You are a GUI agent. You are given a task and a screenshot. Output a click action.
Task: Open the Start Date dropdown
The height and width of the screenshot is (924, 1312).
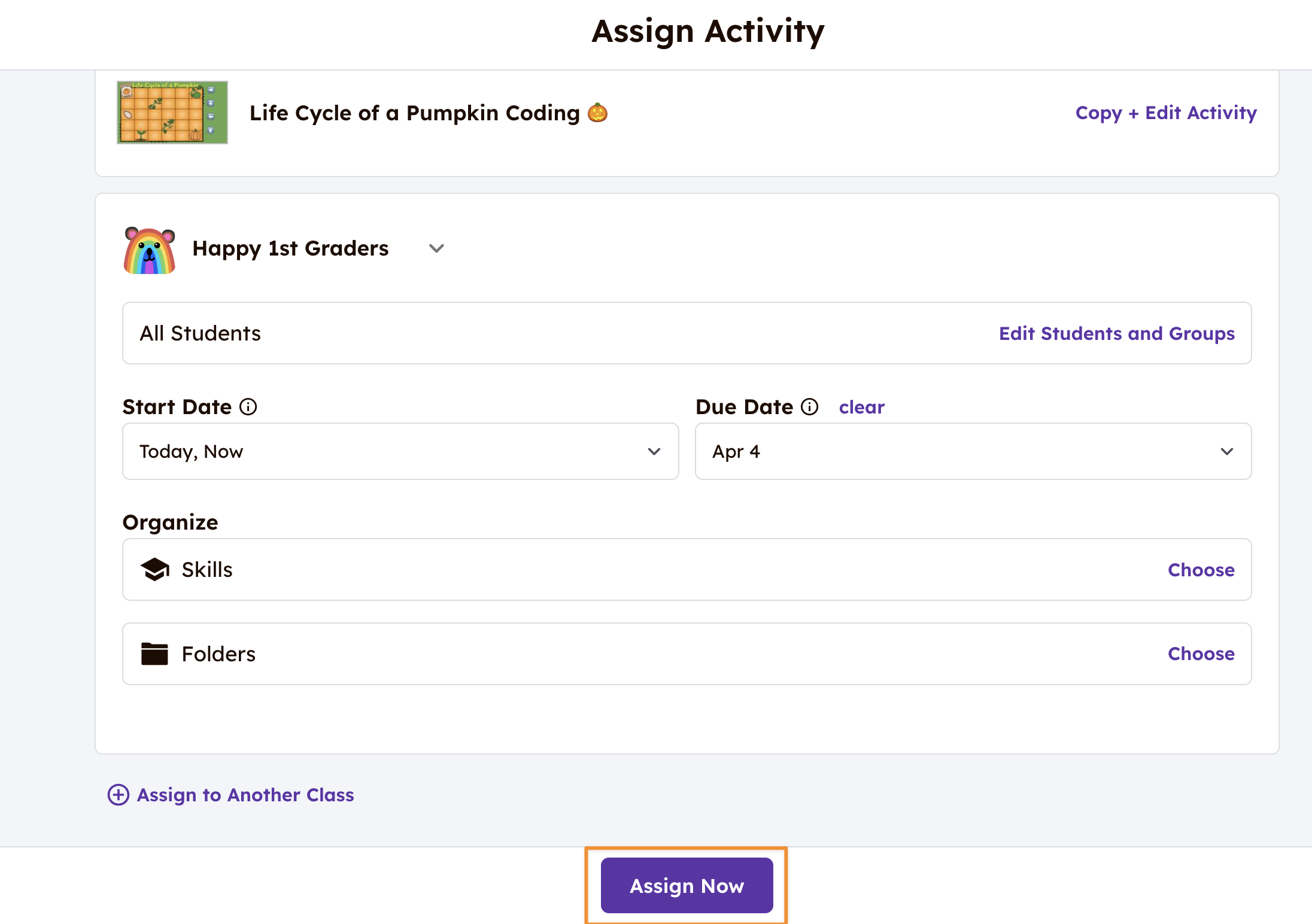(400, 451)
